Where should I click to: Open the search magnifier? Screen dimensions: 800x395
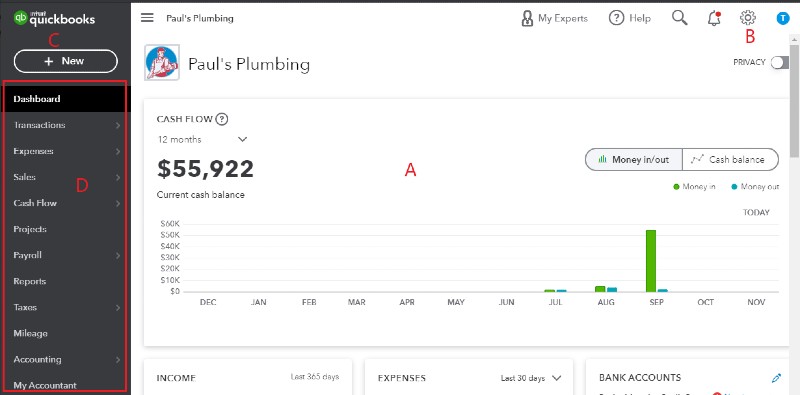(x=679, y=18)
